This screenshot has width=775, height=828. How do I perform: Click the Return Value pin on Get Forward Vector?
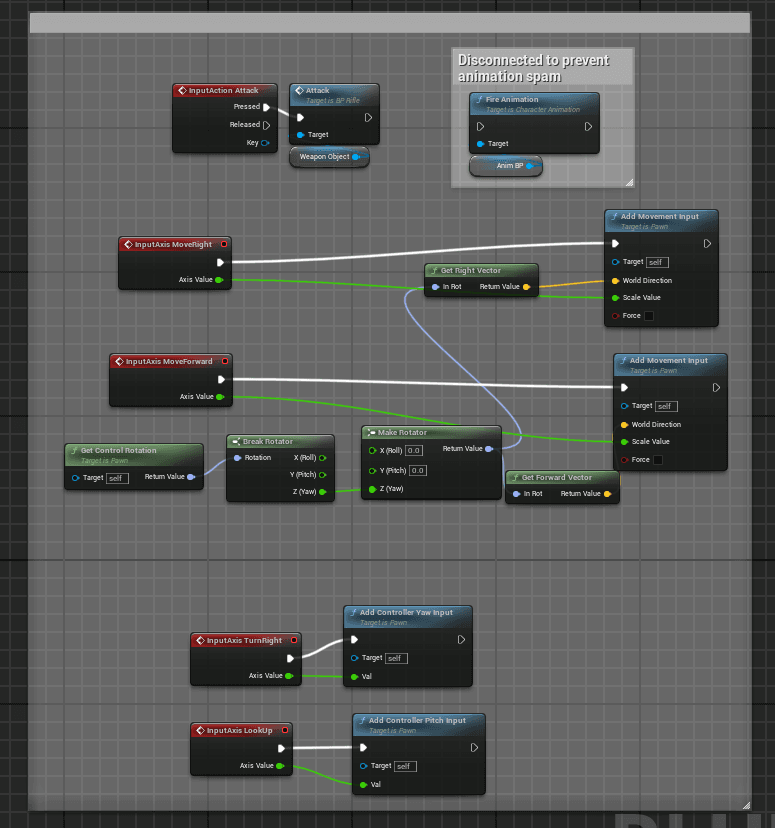point(607,494)
